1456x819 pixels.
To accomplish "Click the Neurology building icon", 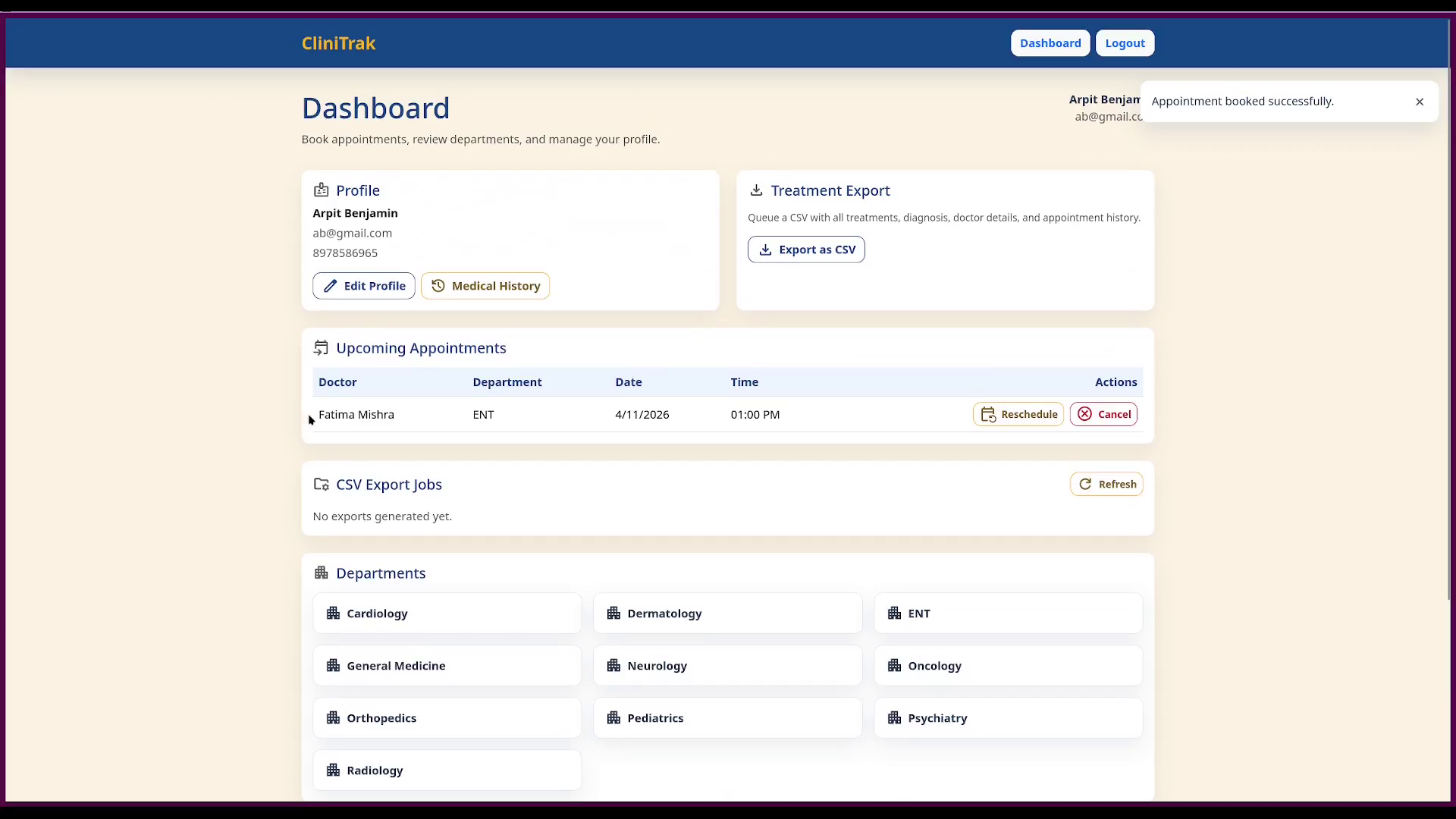I will click(613, 666).
